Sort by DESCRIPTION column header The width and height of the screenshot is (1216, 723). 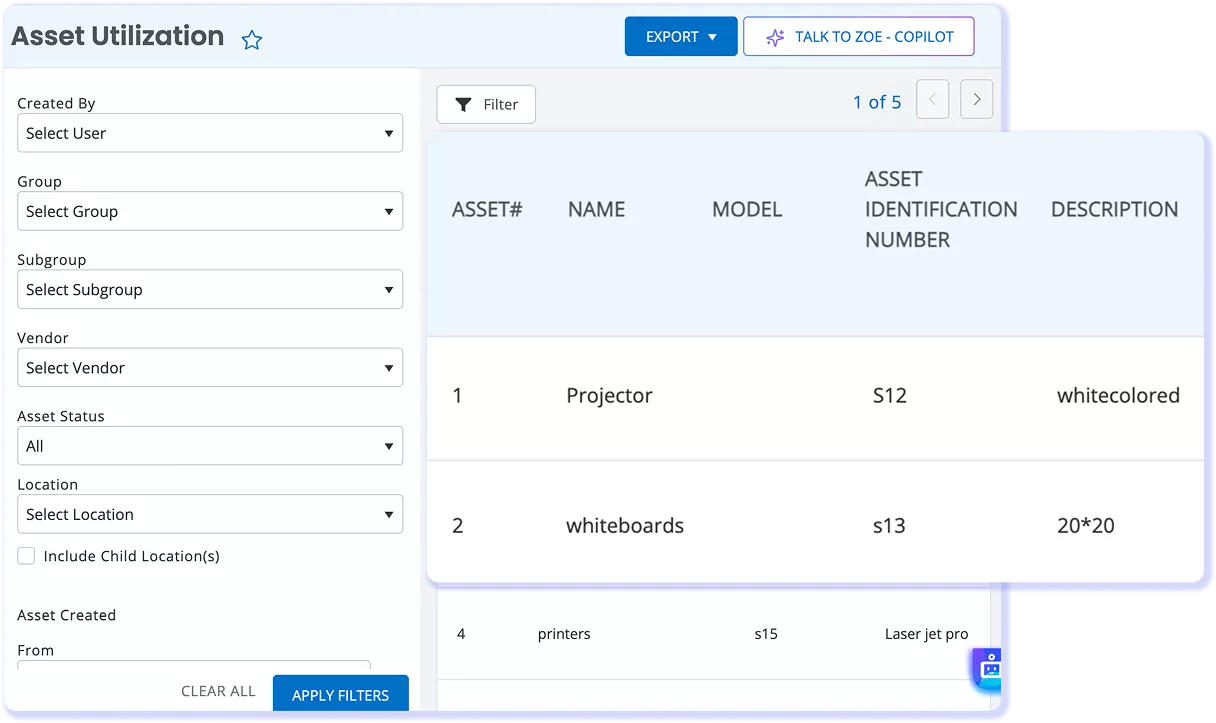click(1115, 209)
